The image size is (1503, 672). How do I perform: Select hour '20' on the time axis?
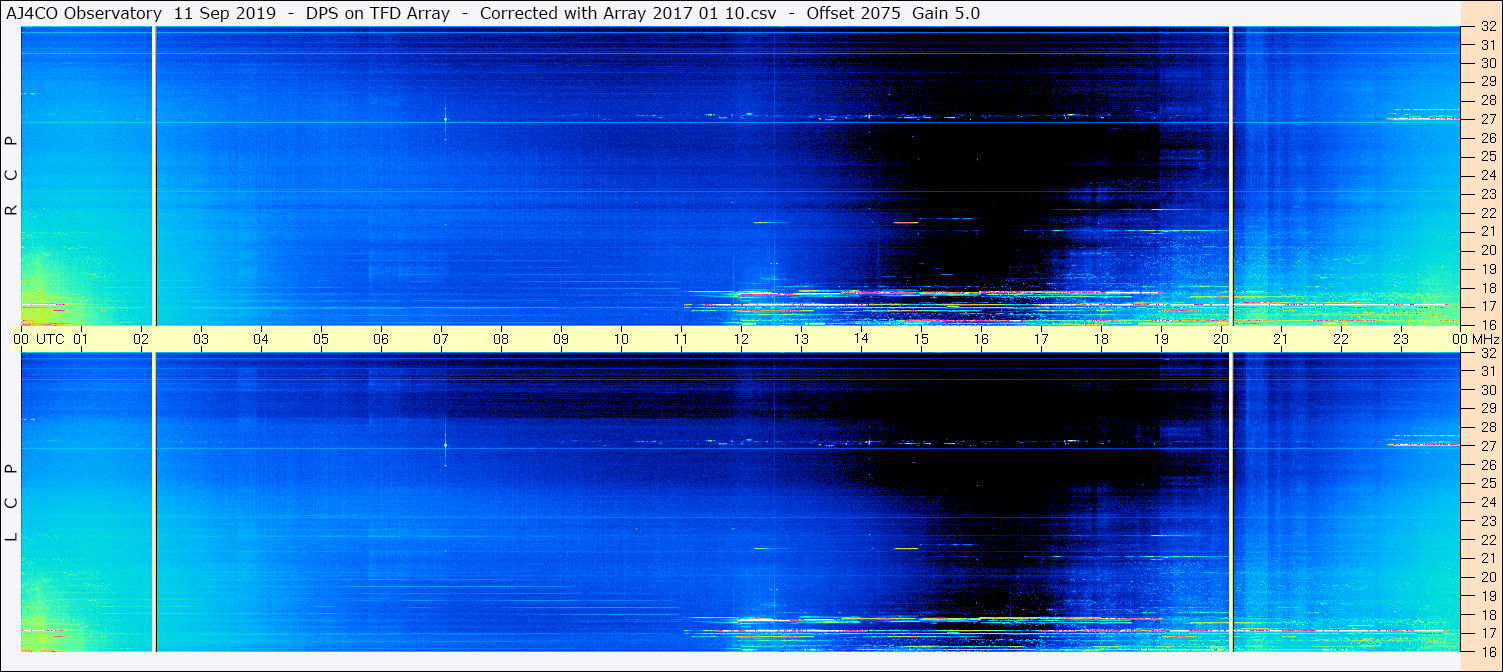pos(1221,339)
